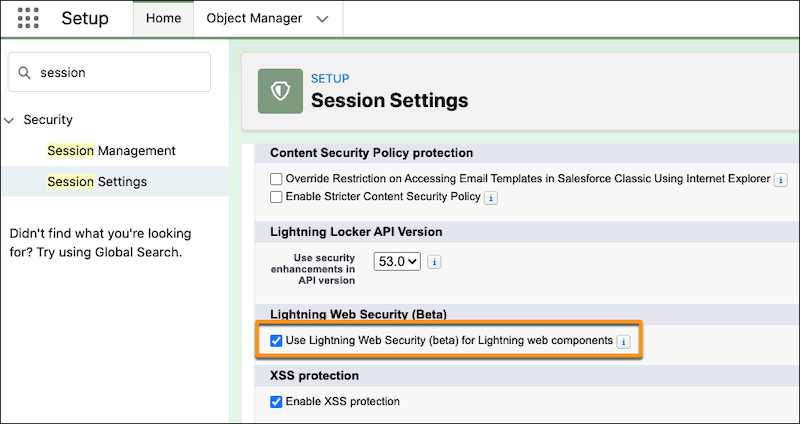
Task: Click the Content Security Policy protection heading
Action: pos(371,153)
